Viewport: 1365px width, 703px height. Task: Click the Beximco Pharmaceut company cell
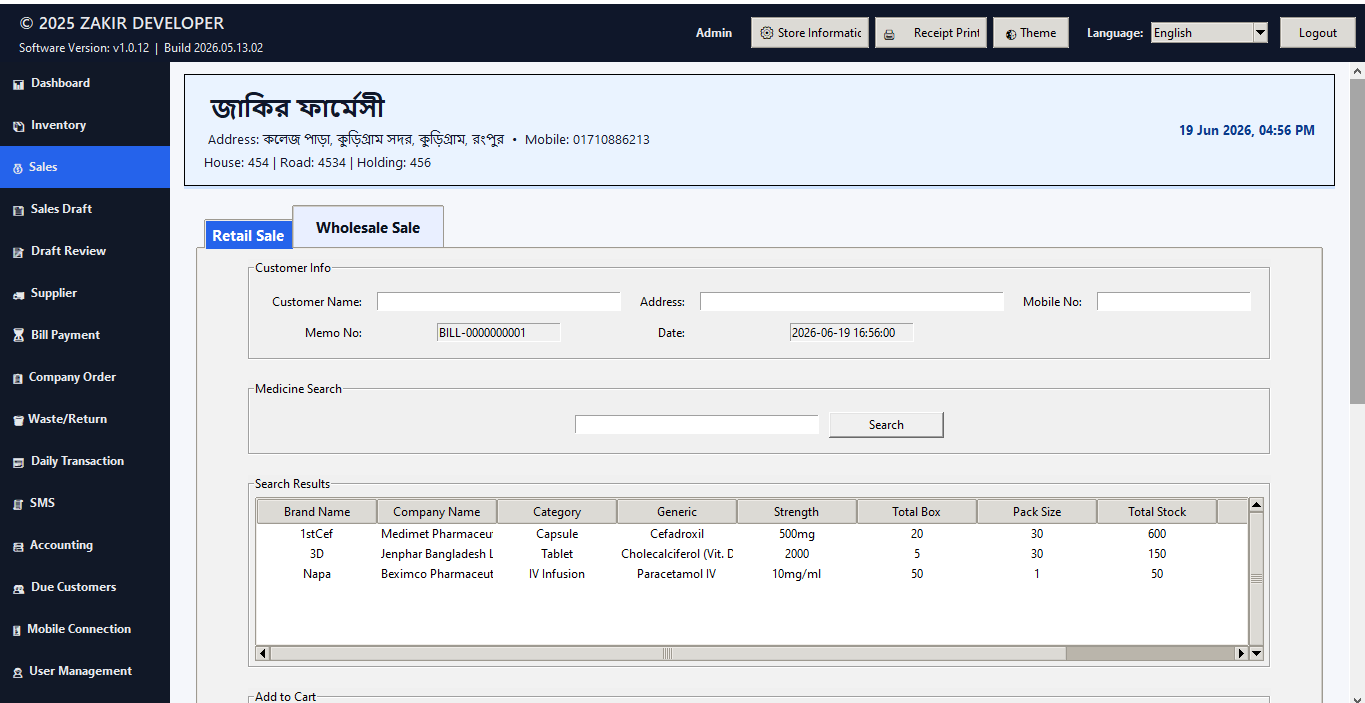click(x=437, y=574)
